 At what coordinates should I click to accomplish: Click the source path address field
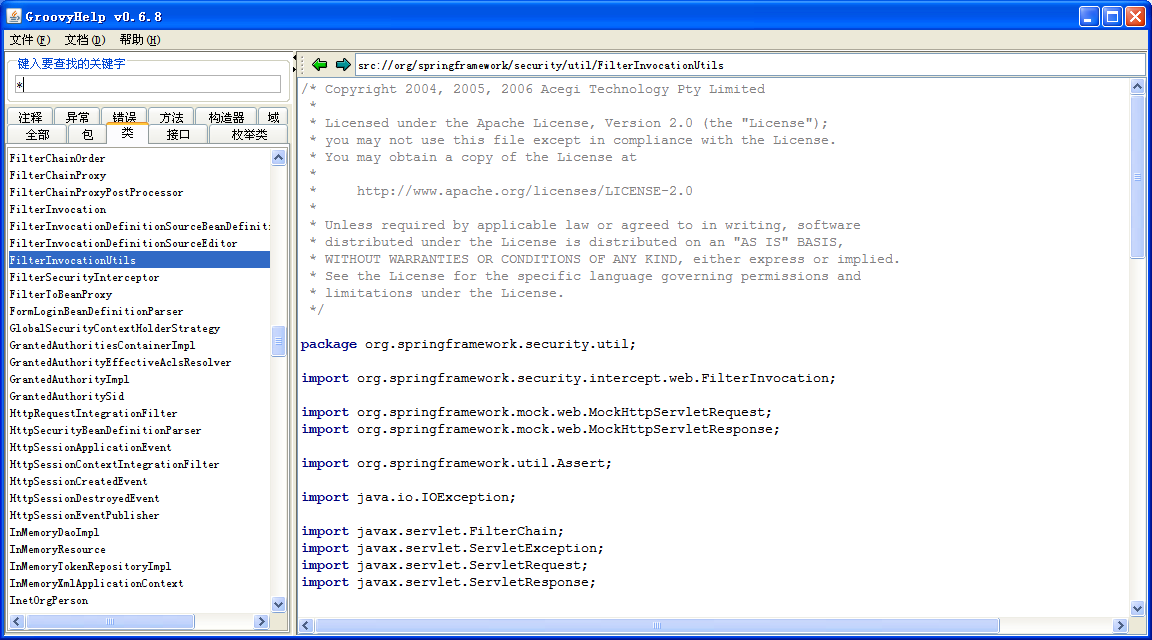(x=749, y=65)
